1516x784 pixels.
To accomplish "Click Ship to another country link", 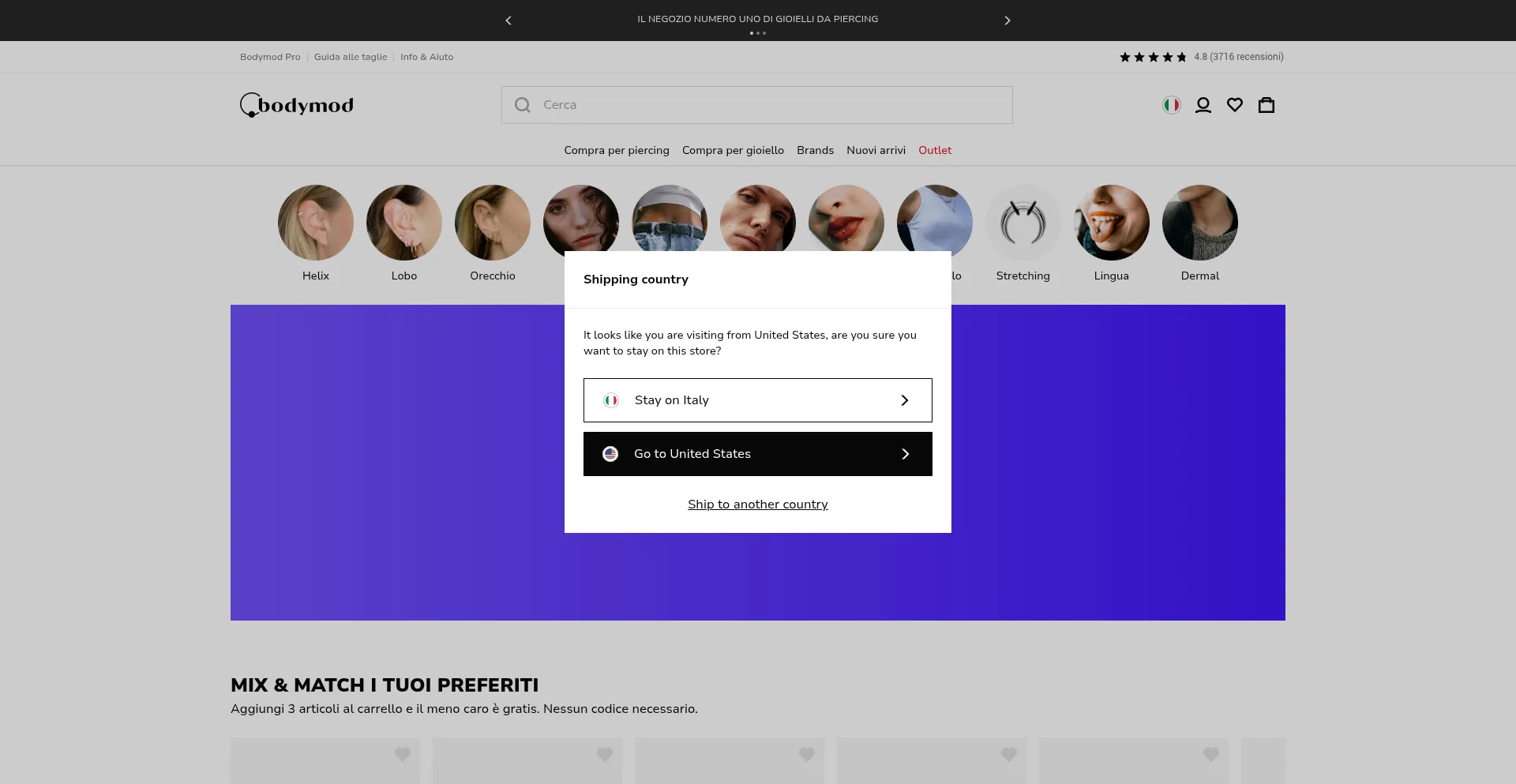I will 757,505.
